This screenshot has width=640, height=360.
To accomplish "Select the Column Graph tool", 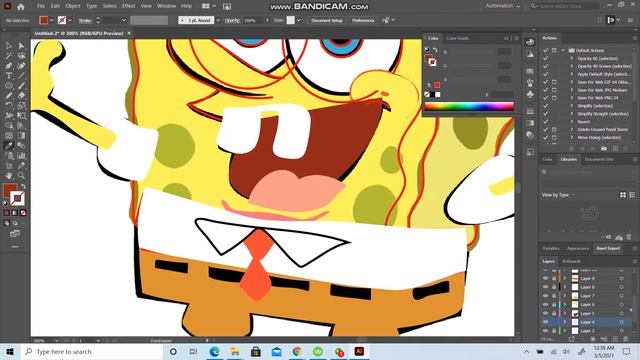I will 21,156.
